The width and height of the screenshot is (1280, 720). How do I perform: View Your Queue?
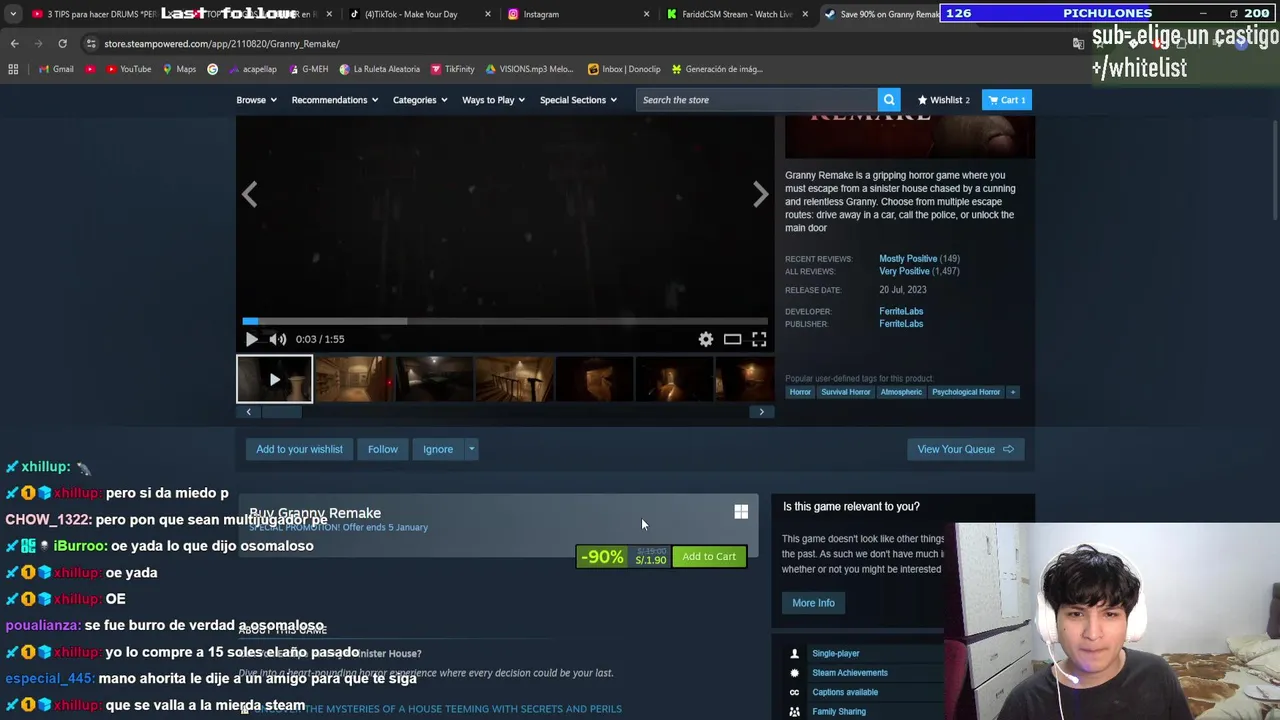click(x=965, y=449)
